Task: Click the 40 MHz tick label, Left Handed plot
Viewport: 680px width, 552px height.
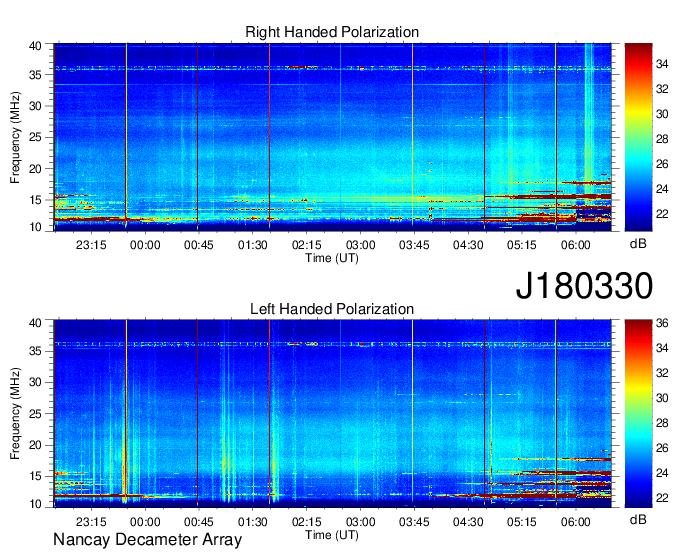Action: tap(36, 322)
